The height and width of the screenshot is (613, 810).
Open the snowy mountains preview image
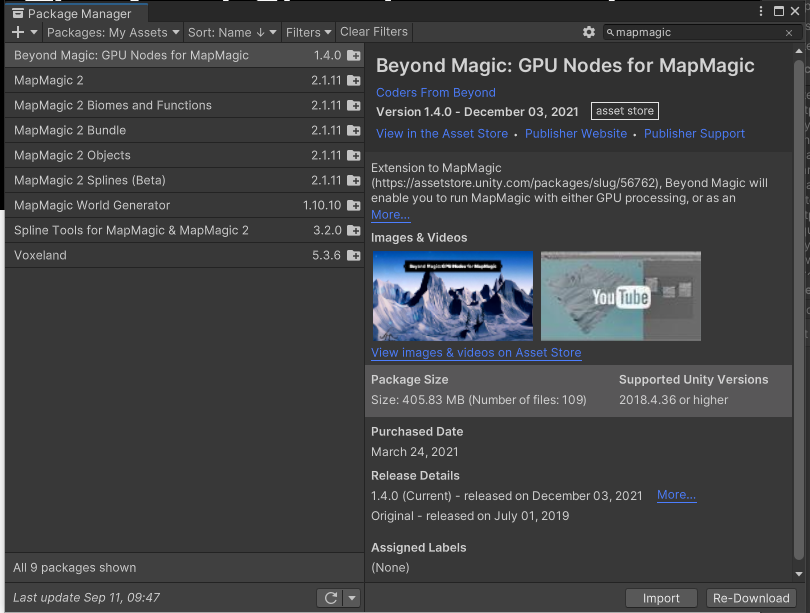pos(453,296)
